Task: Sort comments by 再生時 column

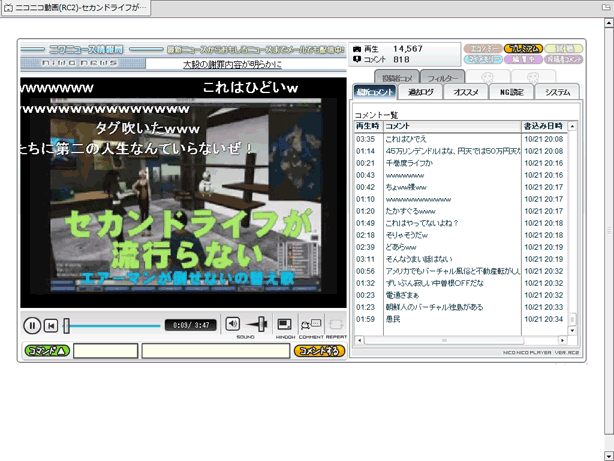Action: [x=368, y=126]
